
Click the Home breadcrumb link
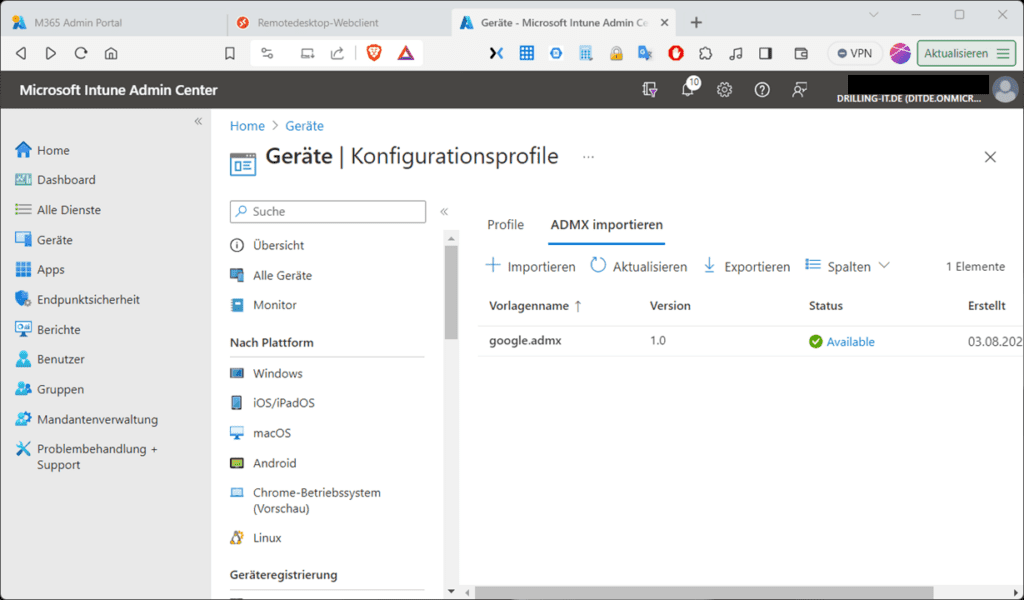[247, 126]
